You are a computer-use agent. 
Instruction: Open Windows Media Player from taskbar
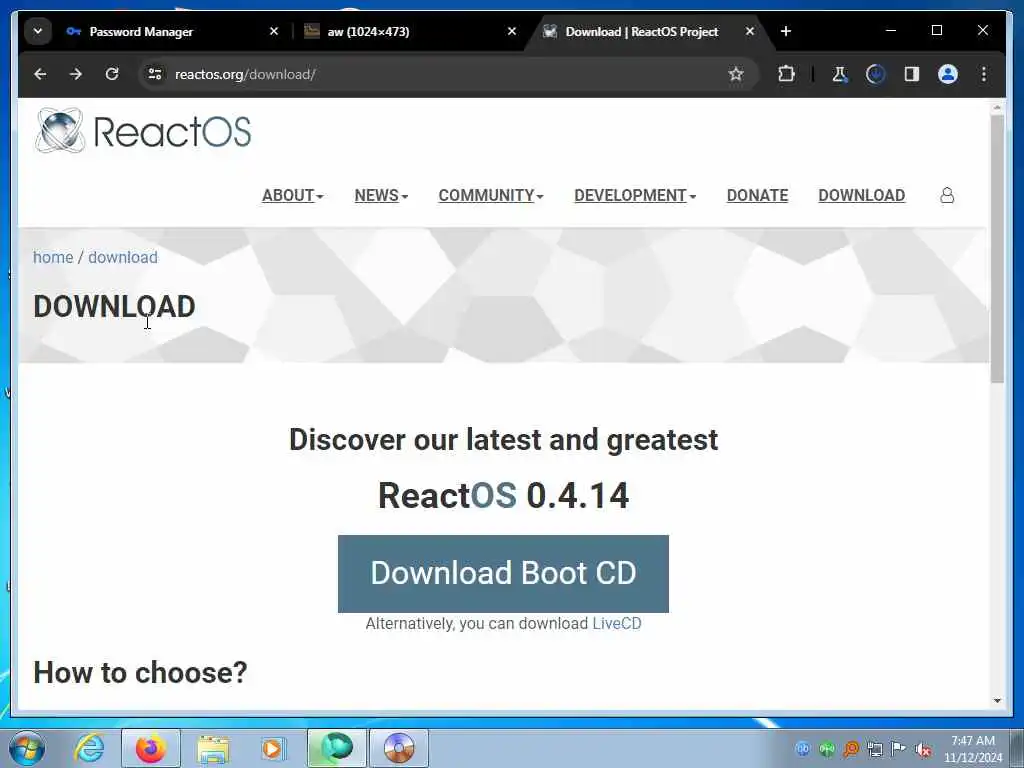274,748
